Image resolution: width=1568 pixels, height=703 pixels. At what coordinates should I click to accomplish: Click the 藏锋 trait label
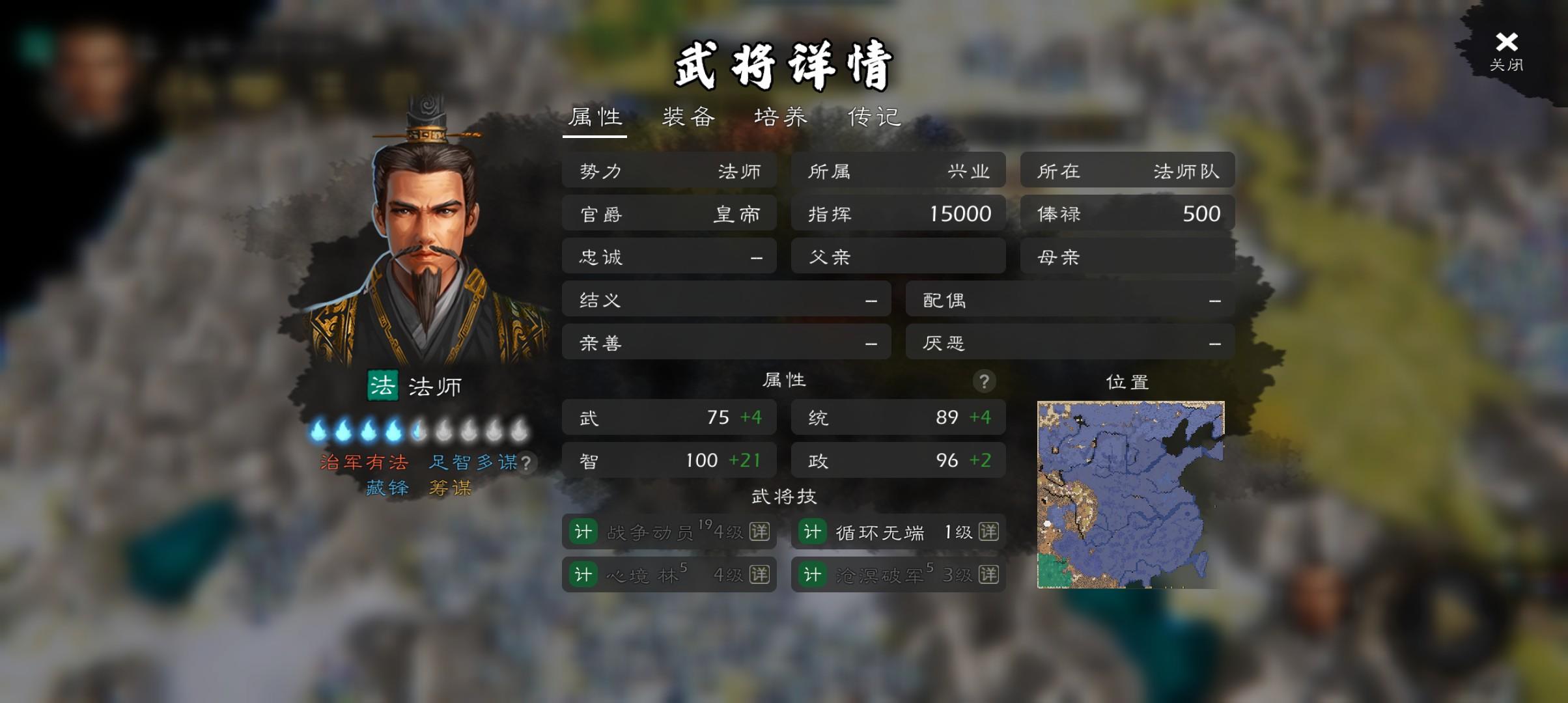point(387,488)
